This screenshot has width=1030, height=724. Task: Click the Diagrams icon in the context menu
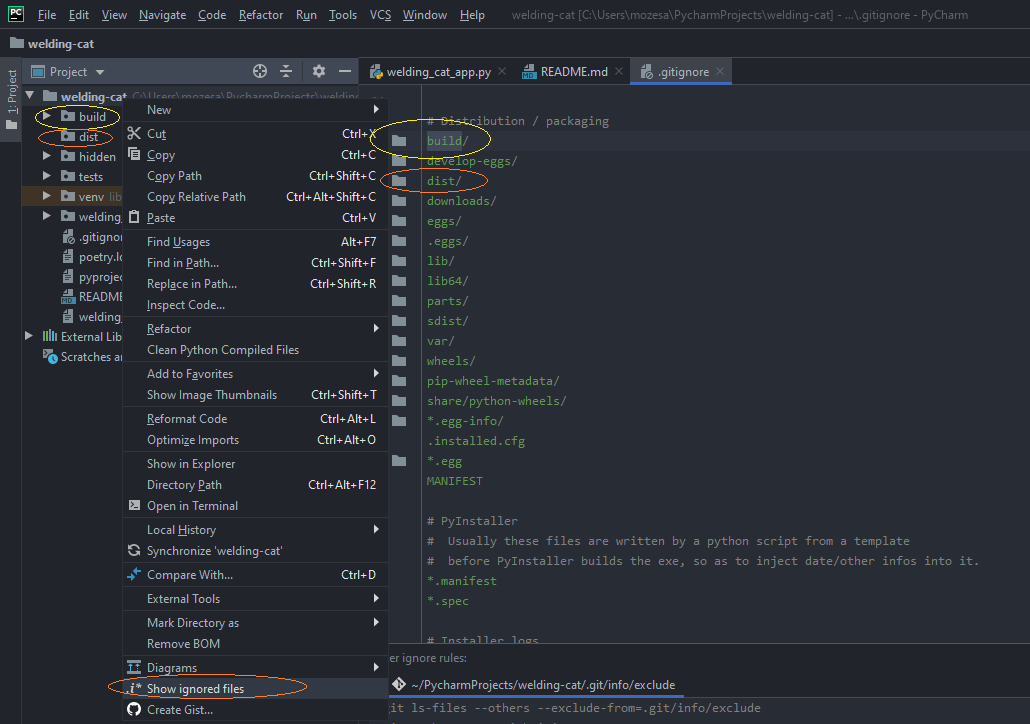click(x=133, y=666)
